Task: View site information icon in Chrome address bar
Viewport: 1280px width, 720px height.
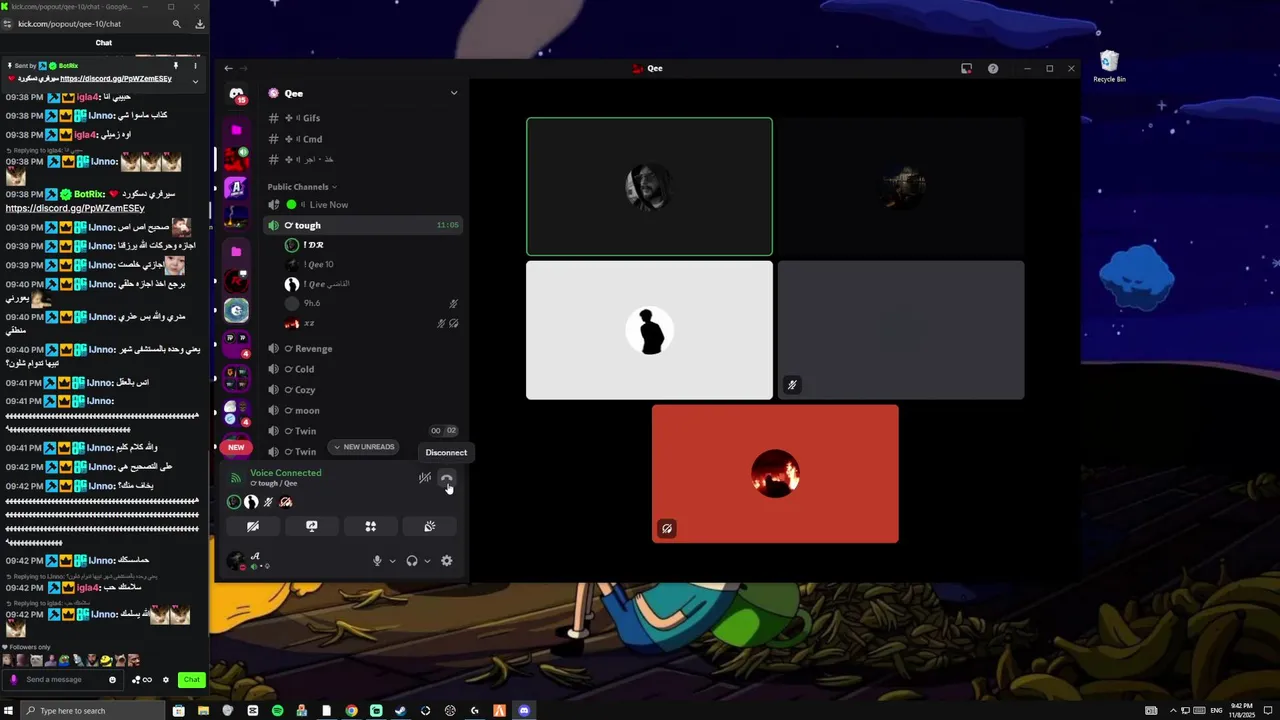Action: (x=9, y=24)
